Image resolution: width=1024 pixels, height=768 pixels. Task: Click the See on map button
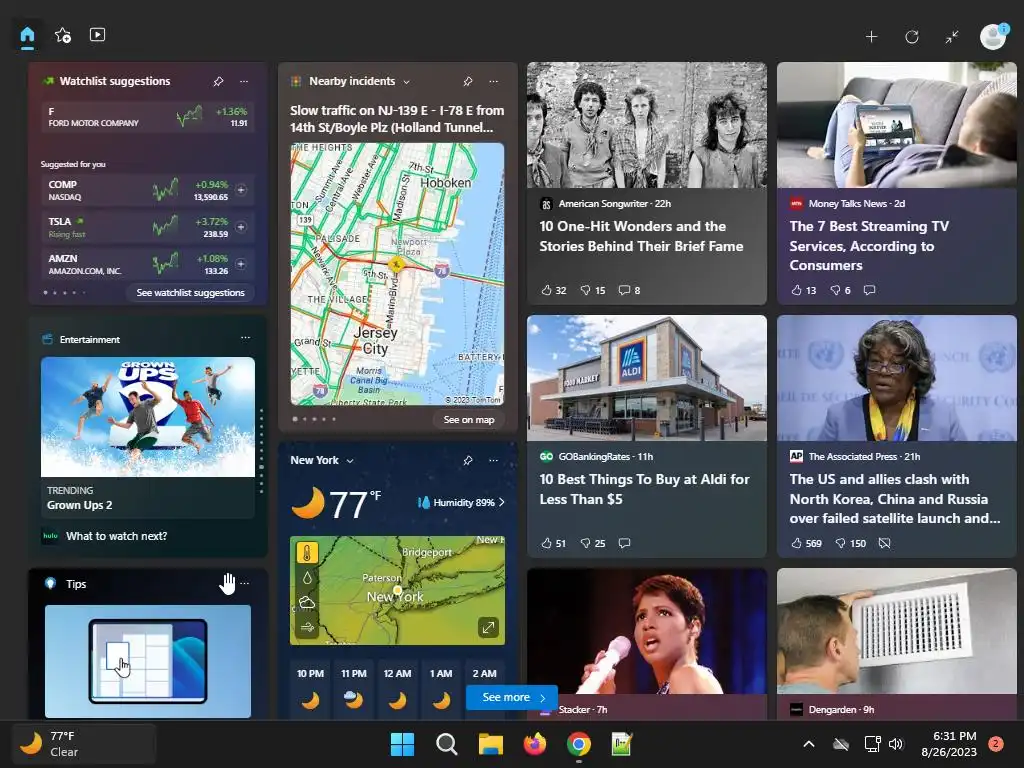[x=468, y=419]
